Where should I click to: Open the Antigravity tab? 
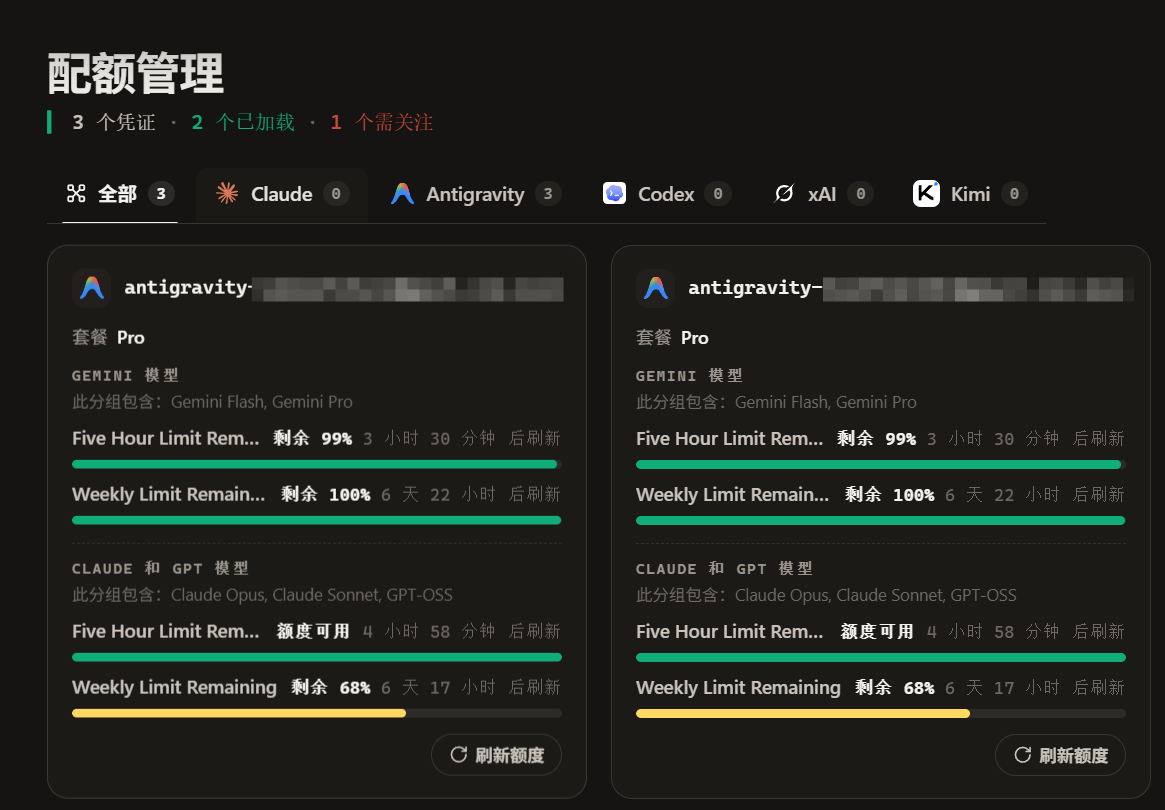coord(476,194)
